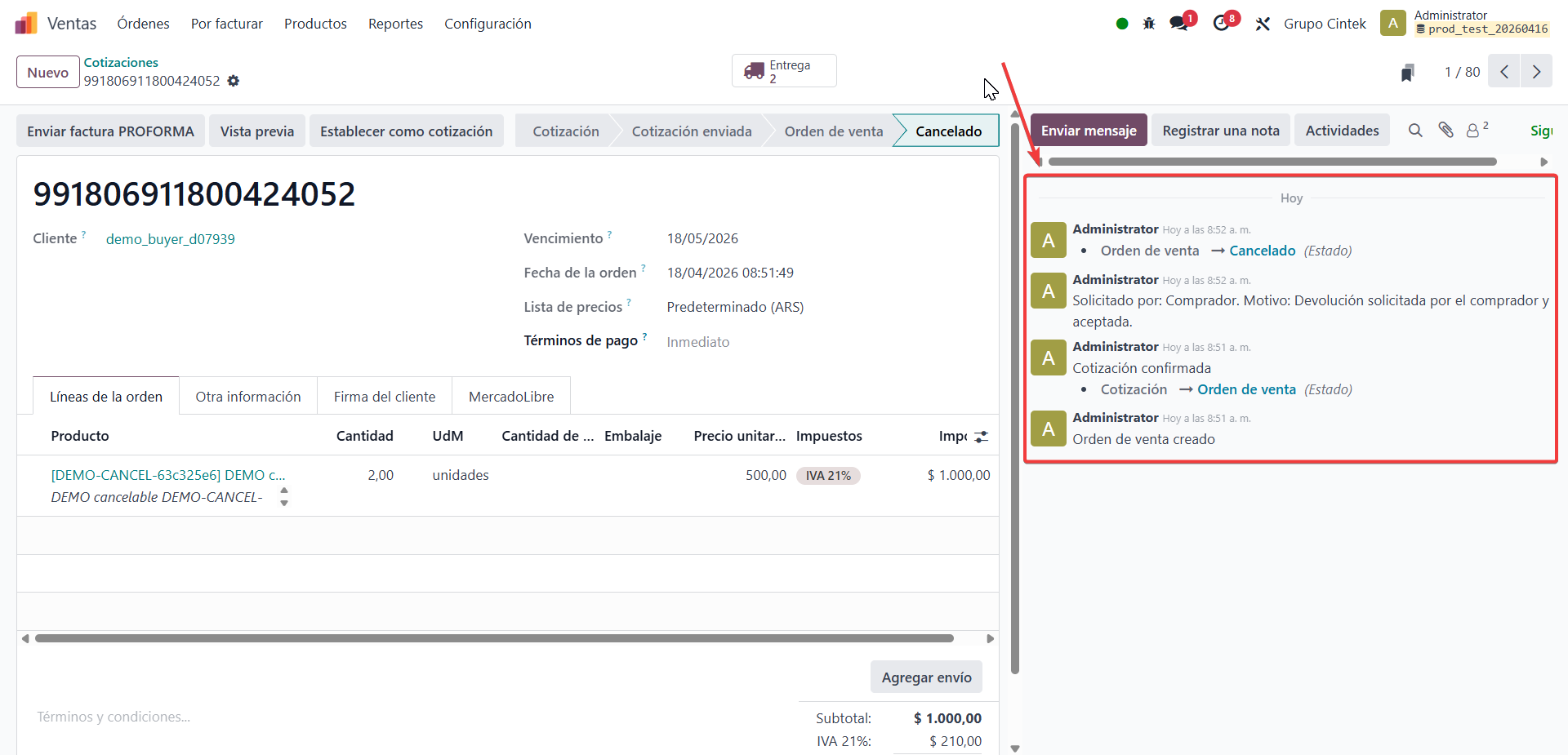Open the gear actions menu next to the order number
Image resolution: width=1568 pixels, height=755 pixels.
click(x=234, y=81)
